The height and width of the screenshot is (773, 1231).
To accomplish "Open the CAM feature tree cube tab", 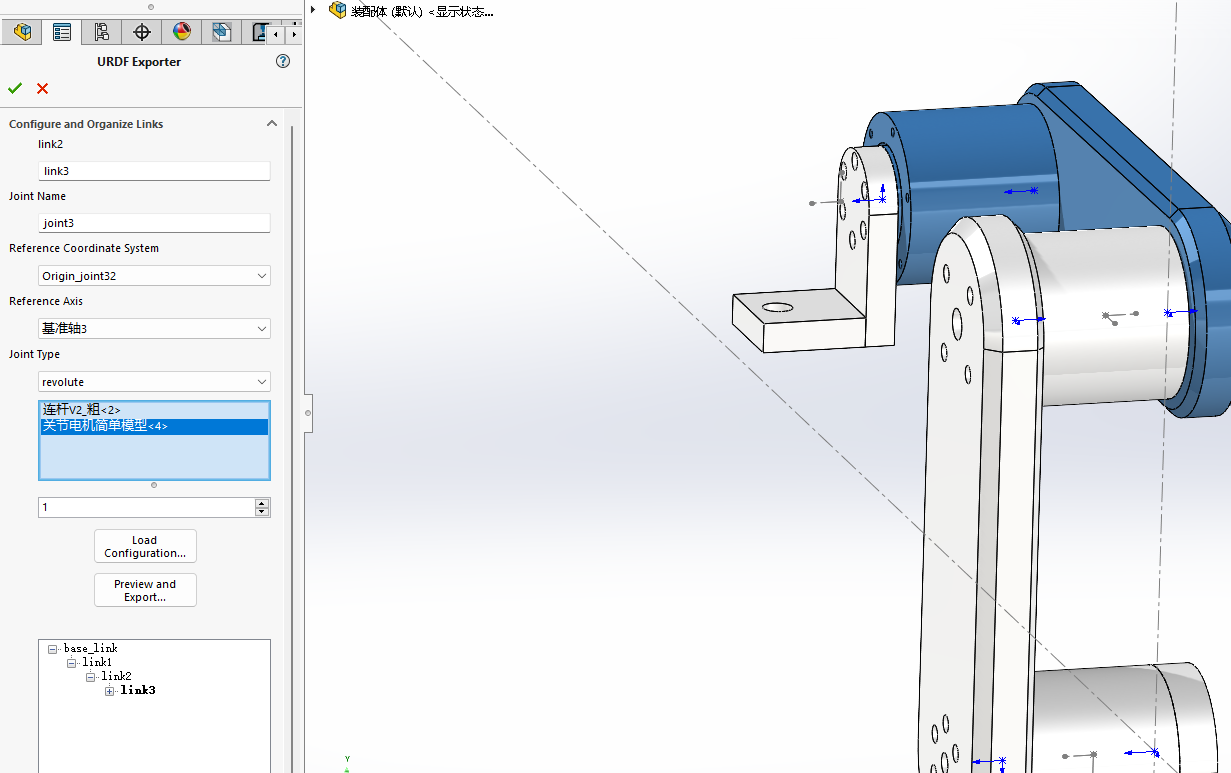I will [221, 32].
